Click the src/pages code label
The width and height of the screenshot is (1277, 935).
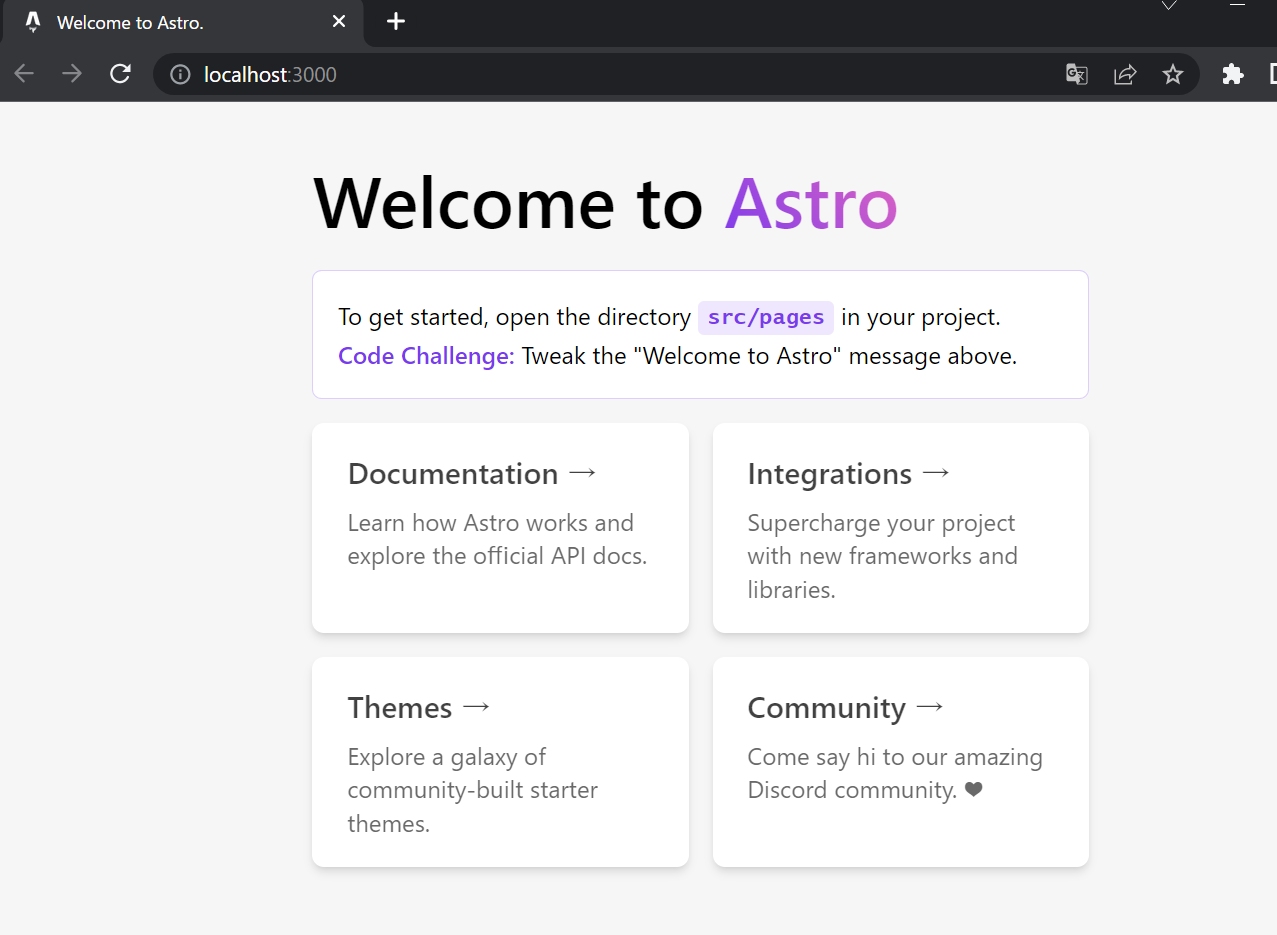pyautogui.click(x=766, y=317)
